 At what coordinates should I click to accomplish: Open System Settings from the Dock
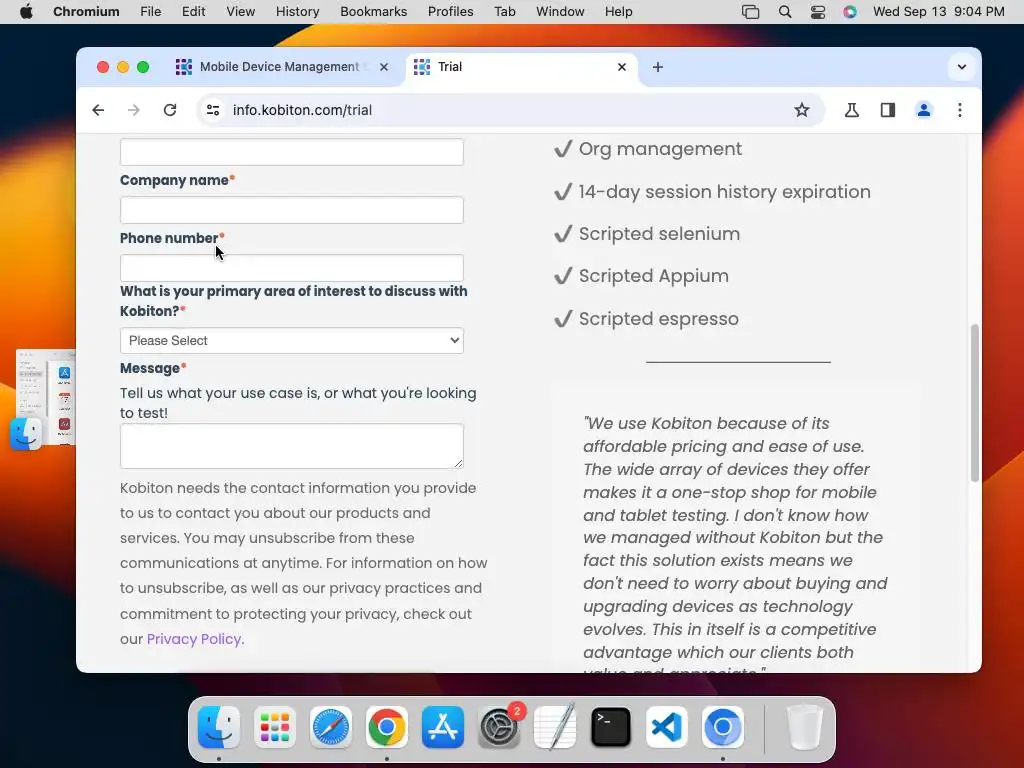coord(499,727)
